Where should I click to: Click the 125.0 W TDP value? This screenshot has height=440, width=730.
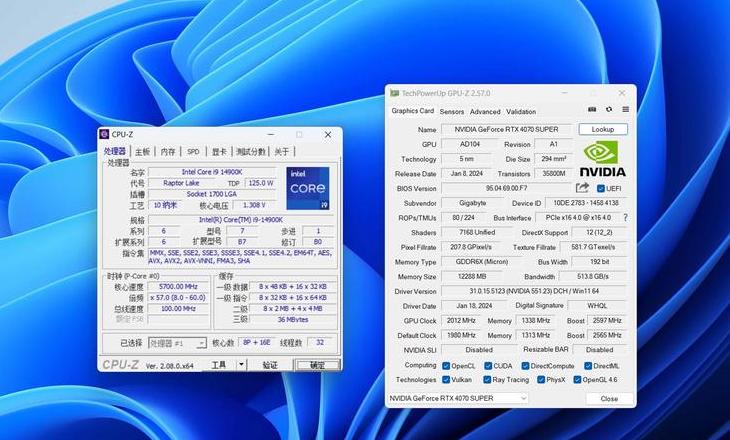261,183
